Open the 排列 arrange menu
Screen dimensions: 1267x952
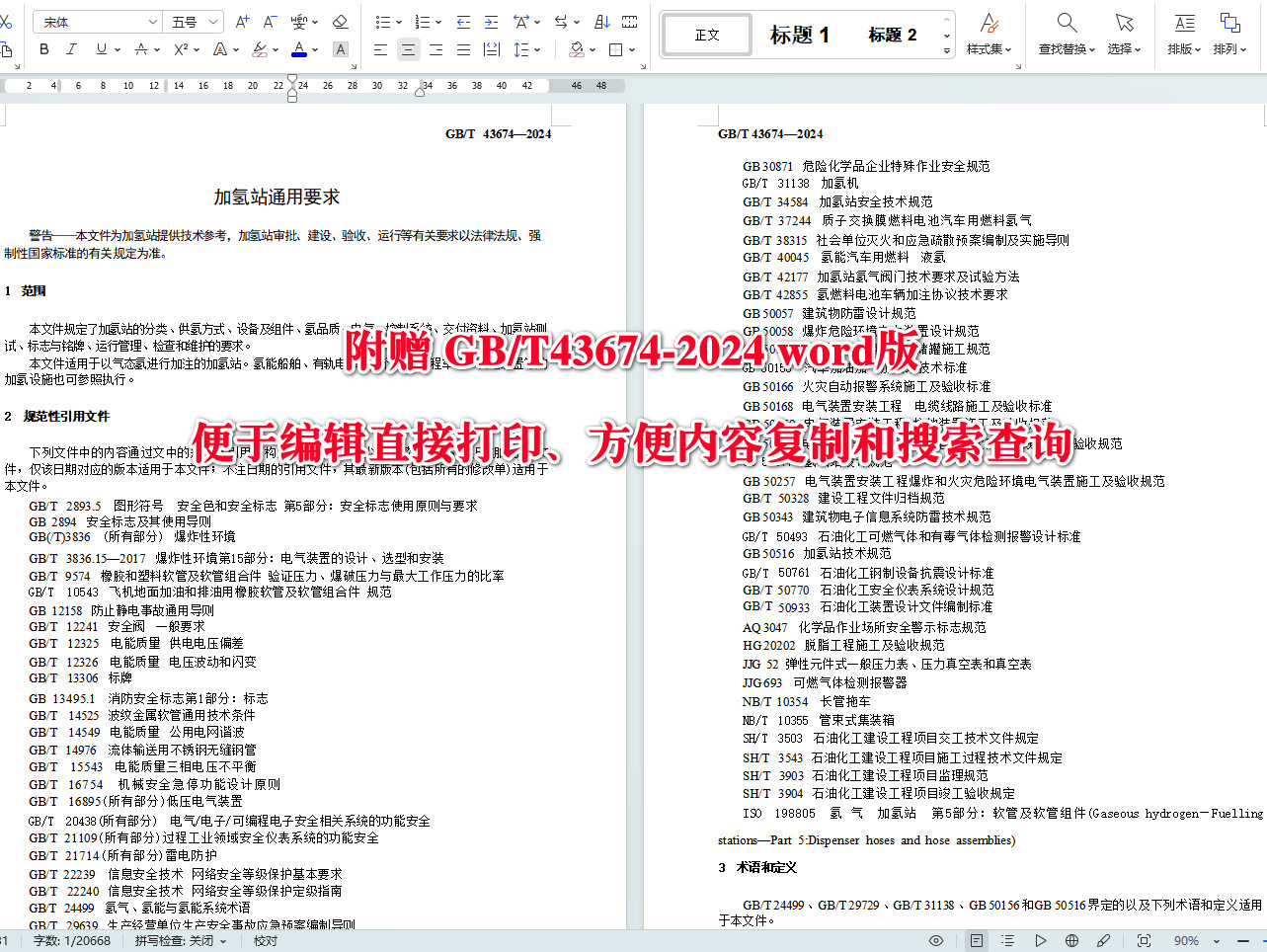tap(1229, 35)
